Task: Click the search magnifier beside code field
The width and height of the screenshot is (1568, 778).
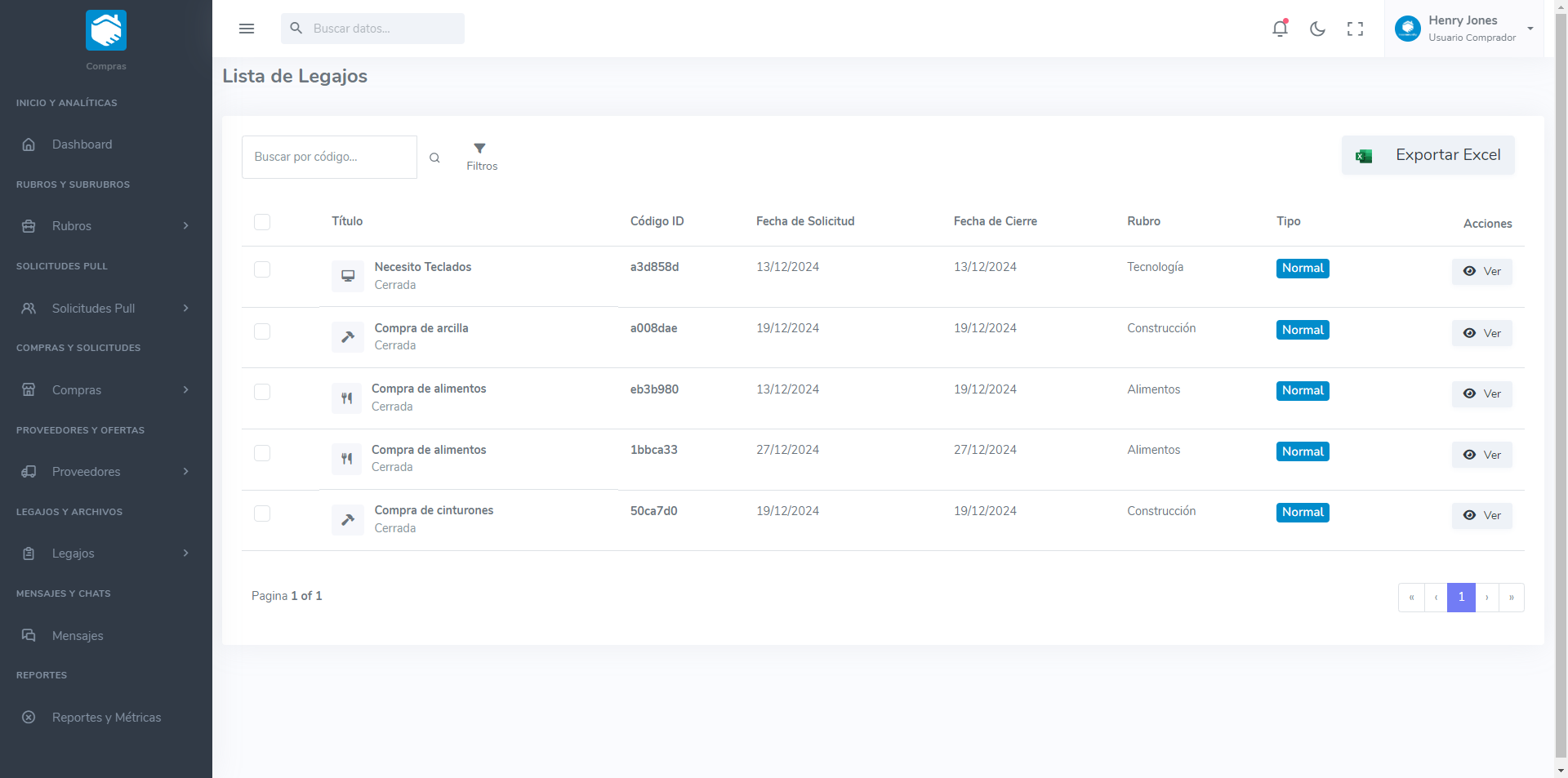Action: point(434,158)
